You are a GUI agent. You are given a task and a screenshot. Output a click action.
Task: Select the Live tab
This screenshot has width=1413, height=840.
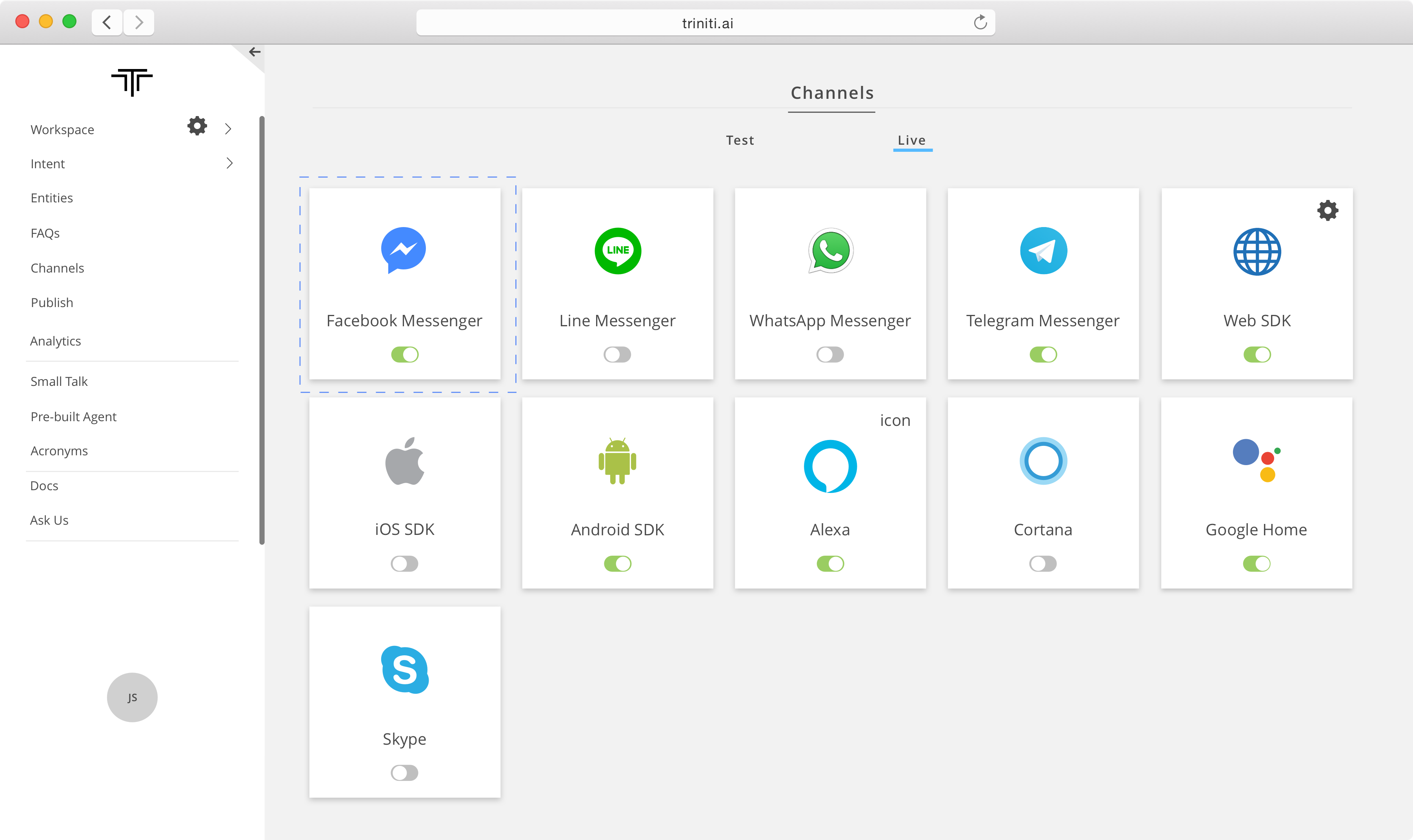[912, 140]
